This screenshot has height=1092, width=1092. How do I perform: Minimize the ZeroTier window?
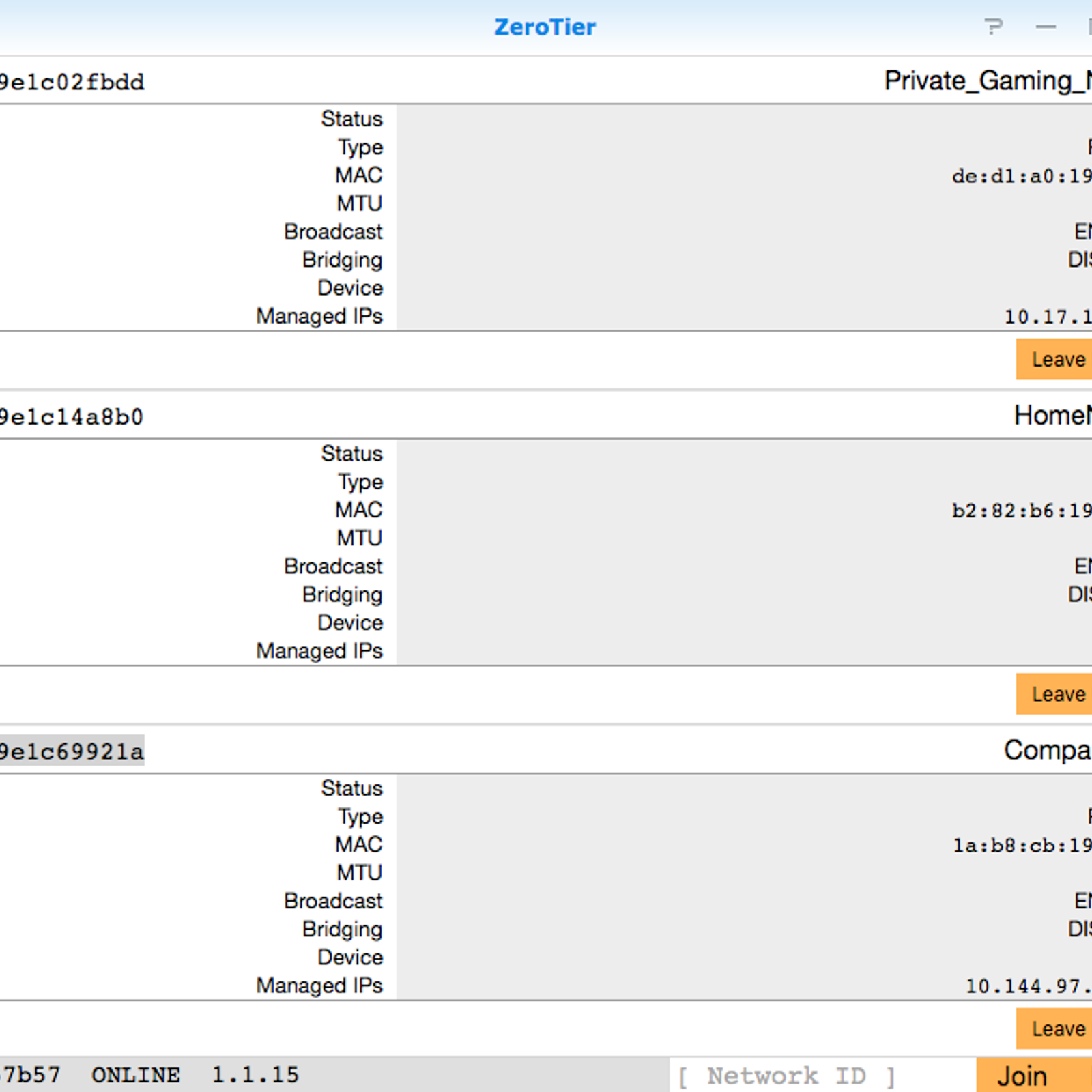tap(1046, 27)
